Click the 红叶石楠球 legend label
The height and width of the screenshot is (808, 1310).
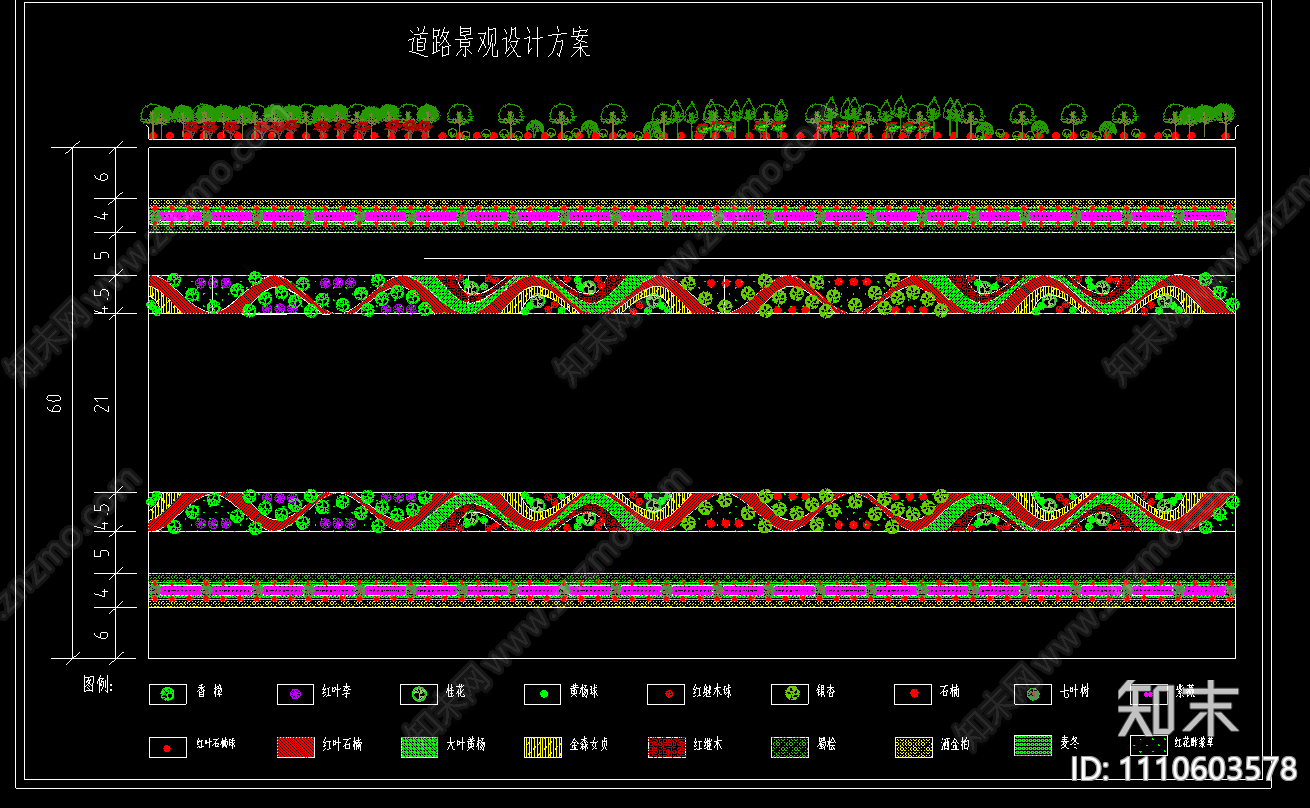215,744
